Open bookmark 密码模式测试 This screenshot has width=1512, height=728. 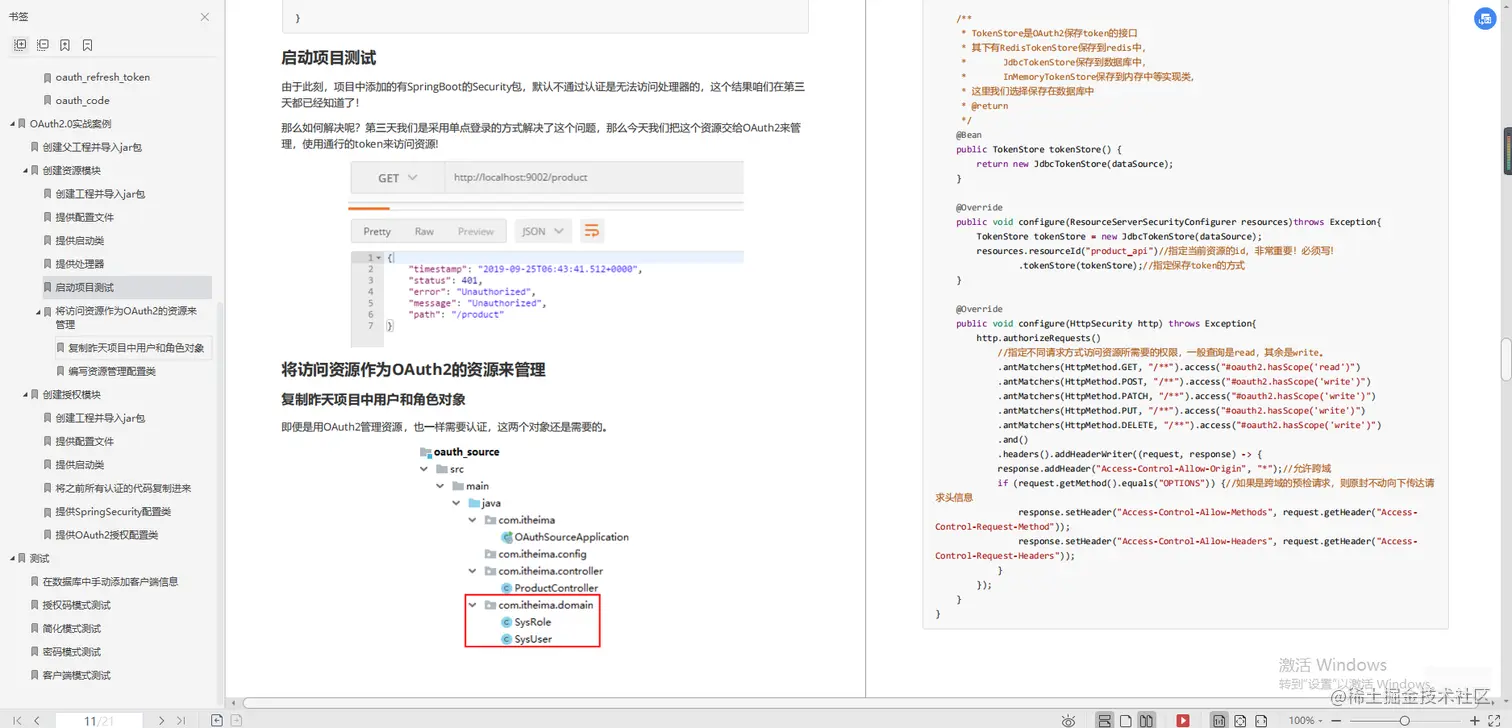tap(72, 652)
